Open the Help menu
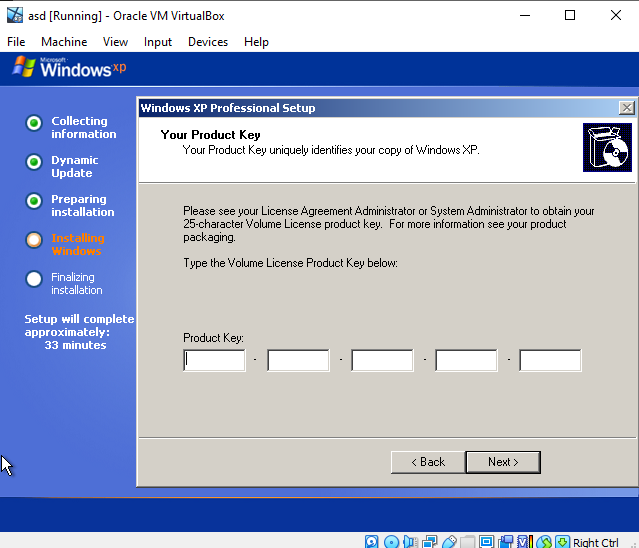 click(256, 42)
